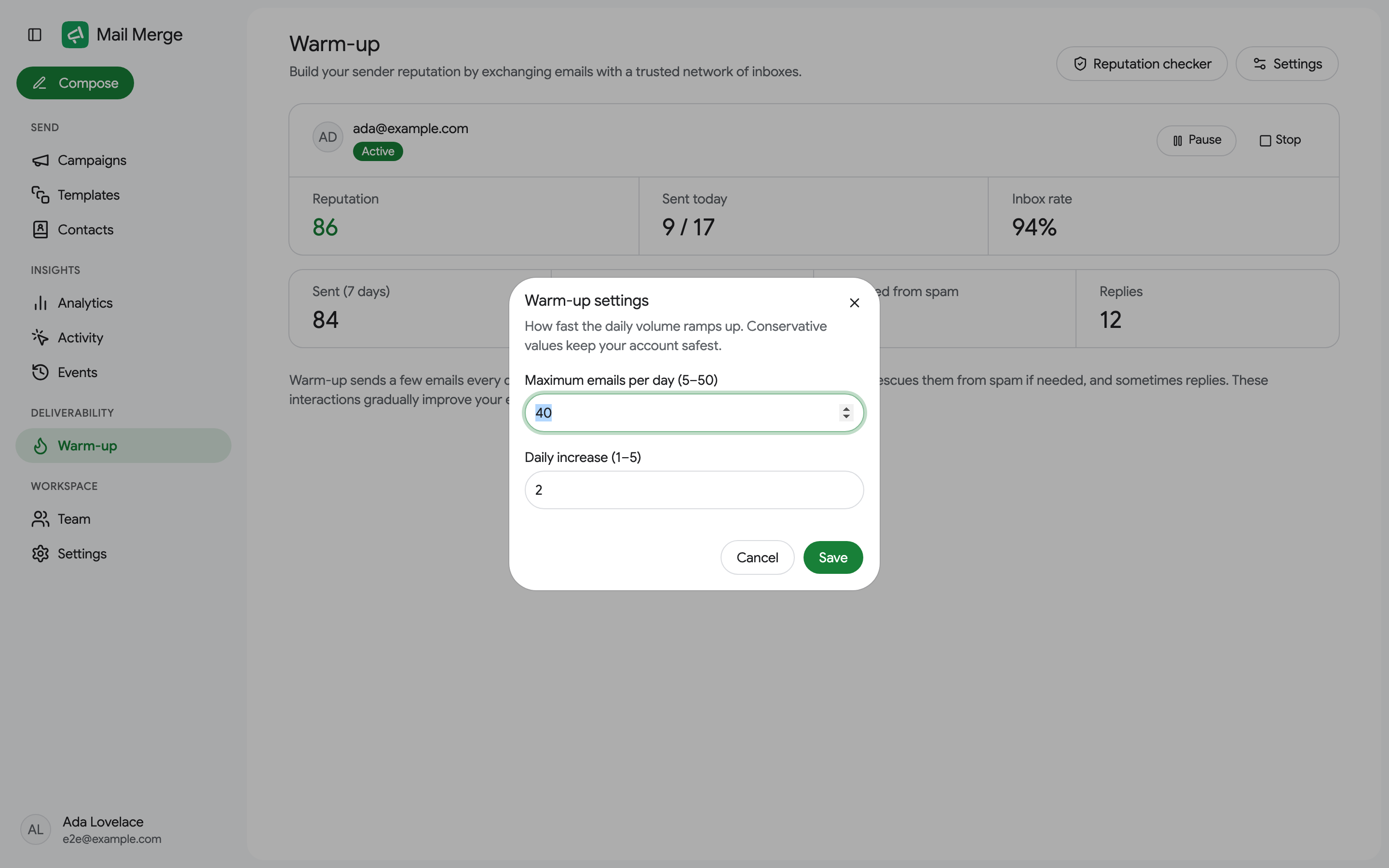The height and width of the screenshot is (868, 1389).
Task: Toggle the sidebar collapse icon
Action: click(34, 34)
